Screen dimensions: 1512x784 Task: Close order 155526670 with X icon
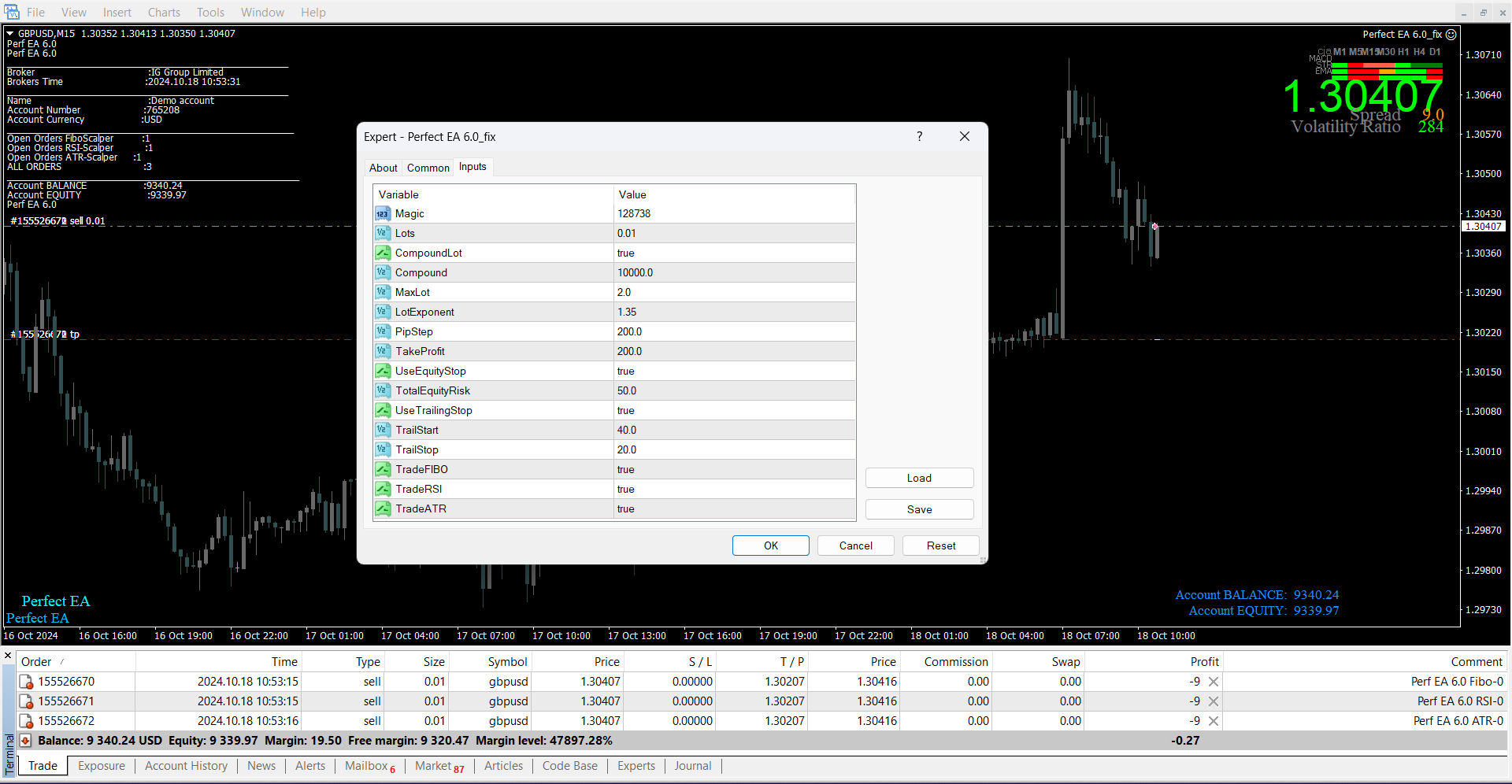(x=1214, y=682)
